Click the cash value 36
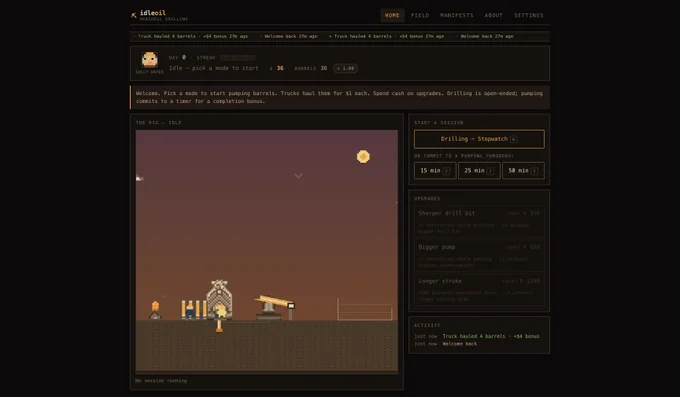This screenshot has width=680, height=397. tap(280, 68)
